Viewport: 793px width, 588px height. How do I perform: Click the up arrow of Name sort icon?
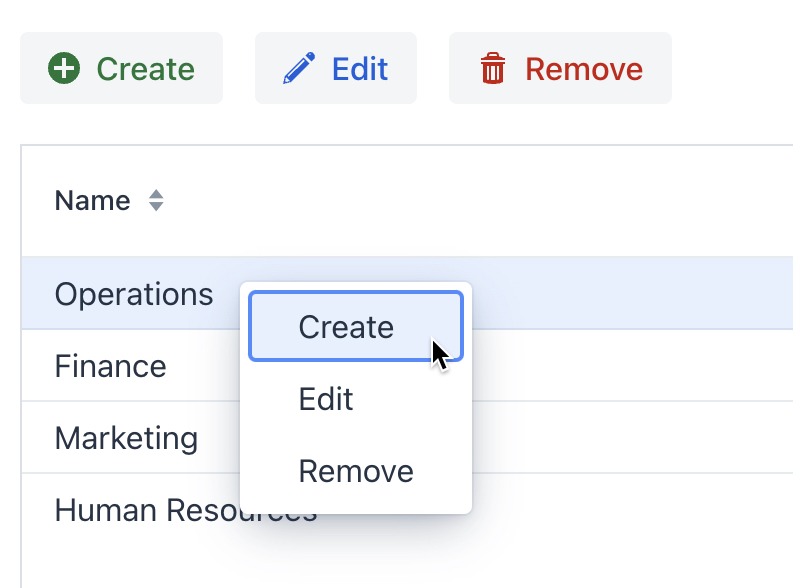coord(155,195)
